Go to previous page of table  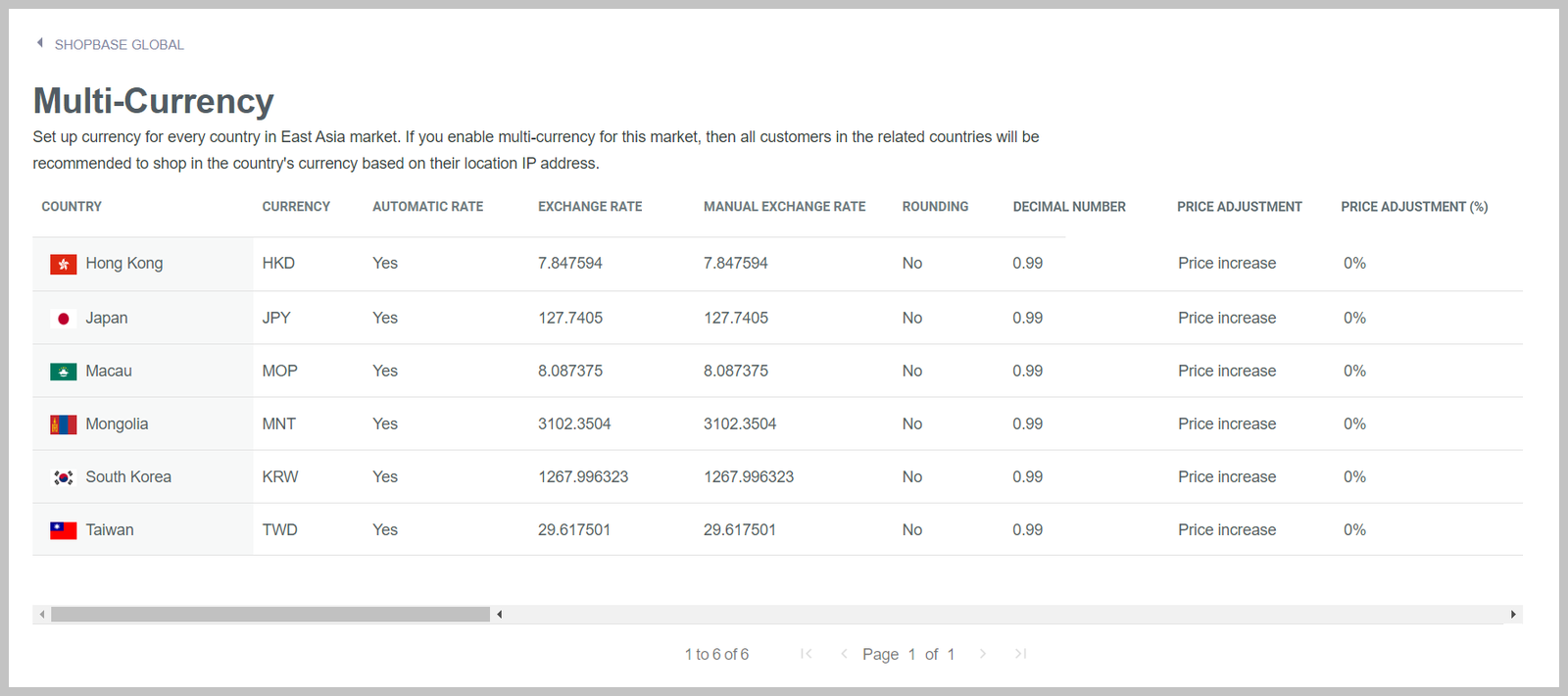(844, 654)
